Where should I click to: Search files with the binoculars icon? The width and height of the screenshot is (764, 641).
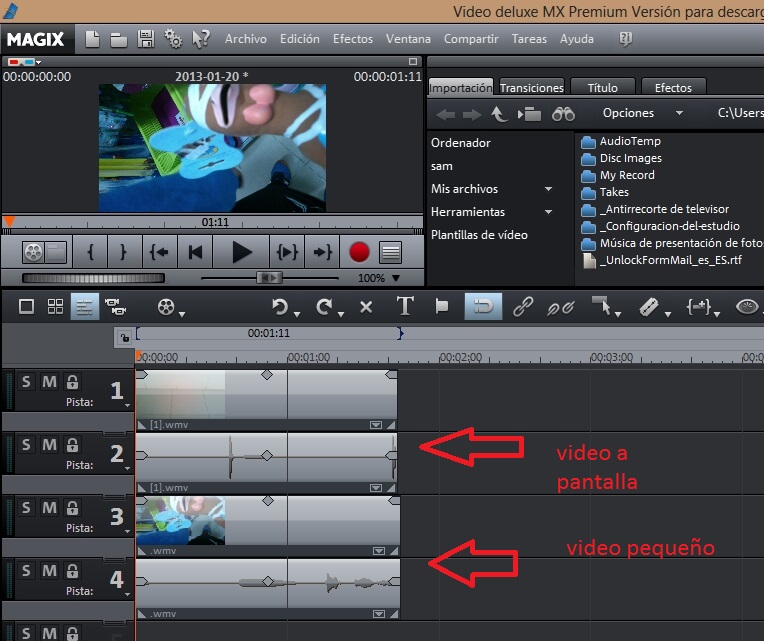pos(563,114)
